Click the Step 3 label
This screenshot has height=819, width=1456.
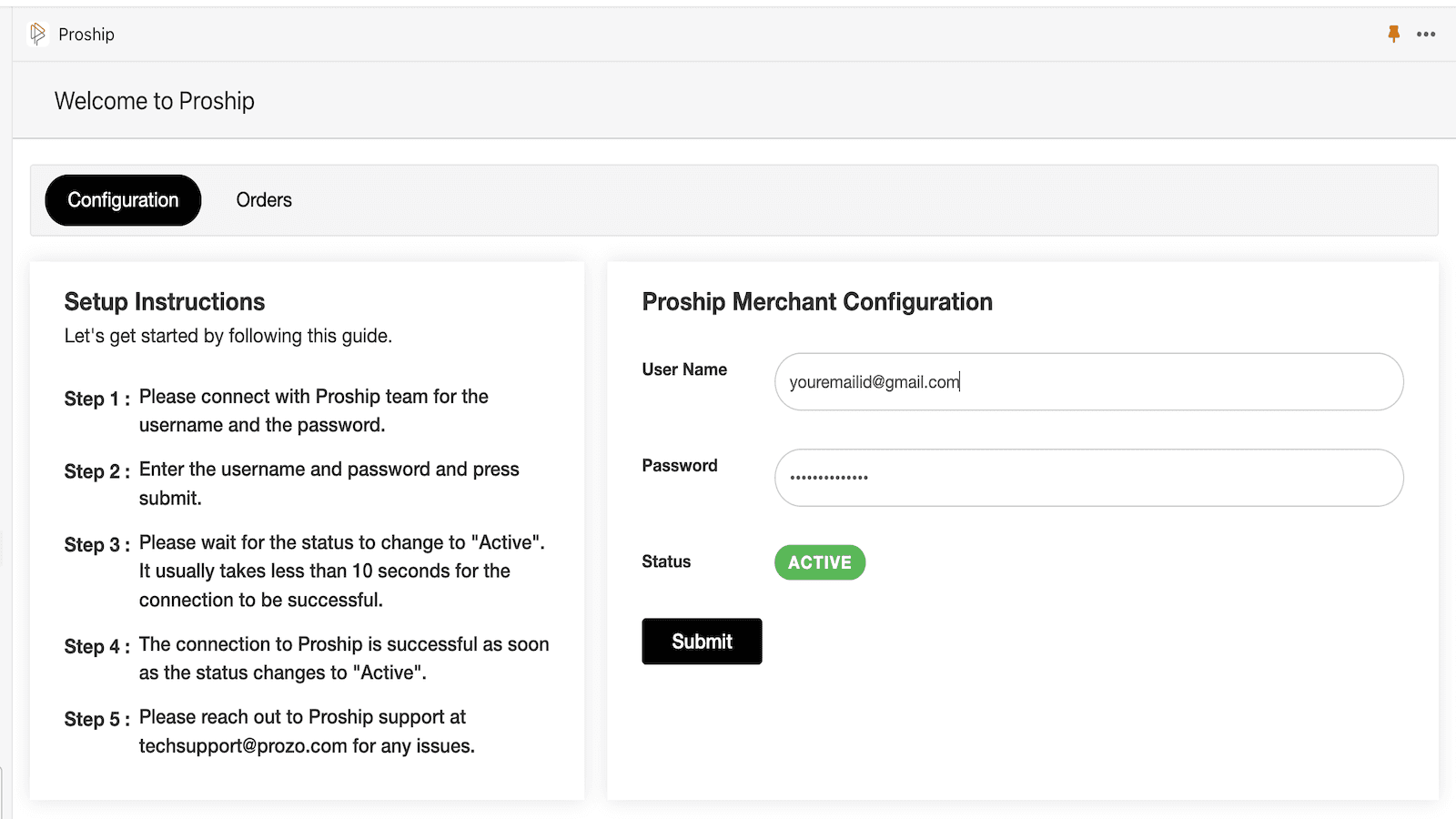point(96,545)
